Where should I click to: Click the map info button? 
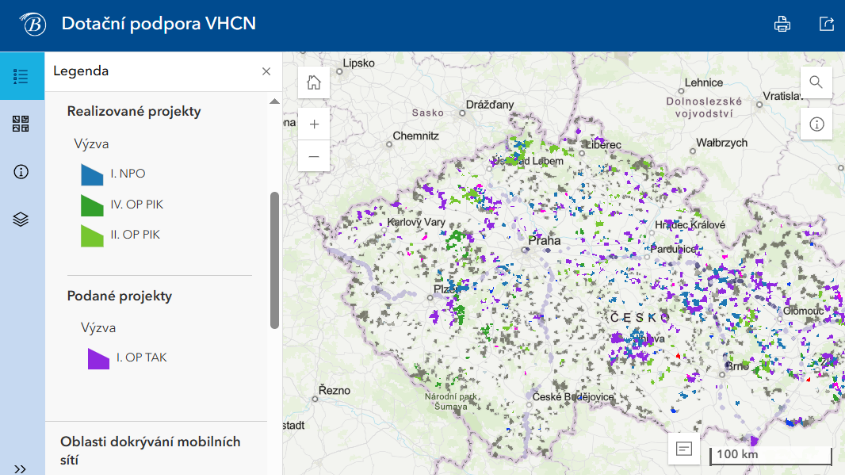[x=816, y=125]
